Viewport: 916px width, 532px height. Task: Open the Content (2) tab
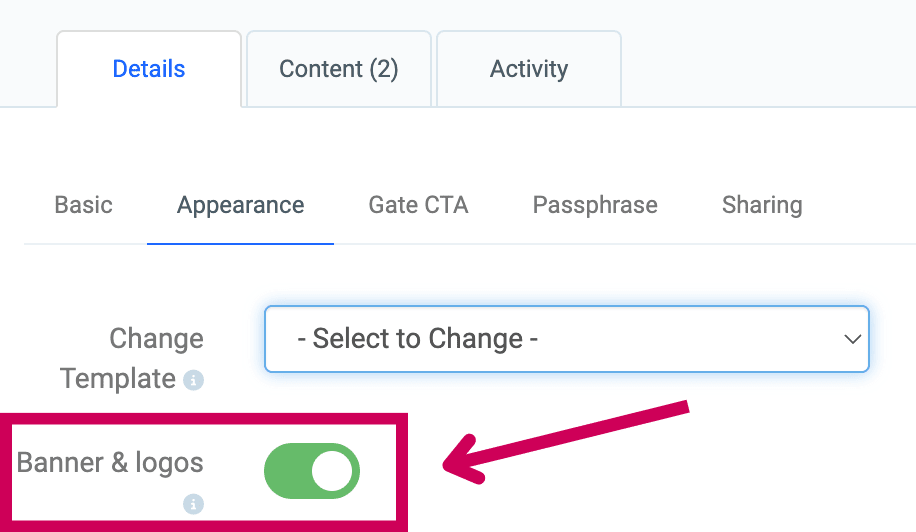pyautogui.click(x=339, y=69)
